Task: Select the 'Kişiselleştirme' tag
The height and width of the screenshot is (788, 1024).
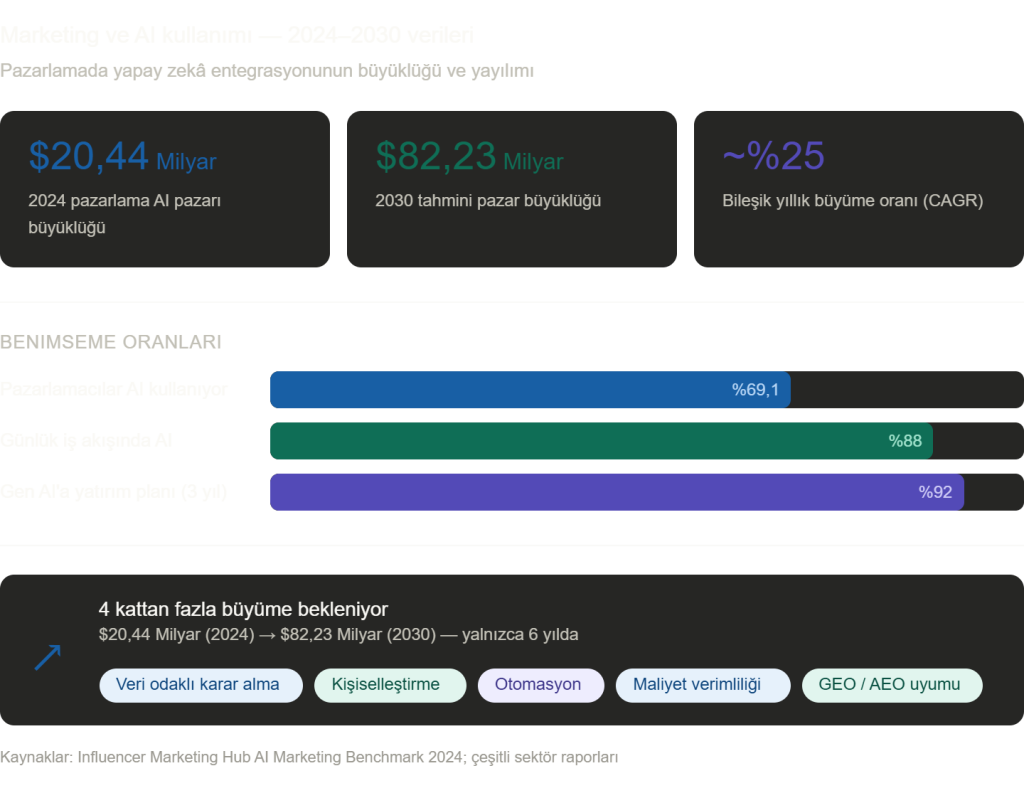Action: click(390, 685)
